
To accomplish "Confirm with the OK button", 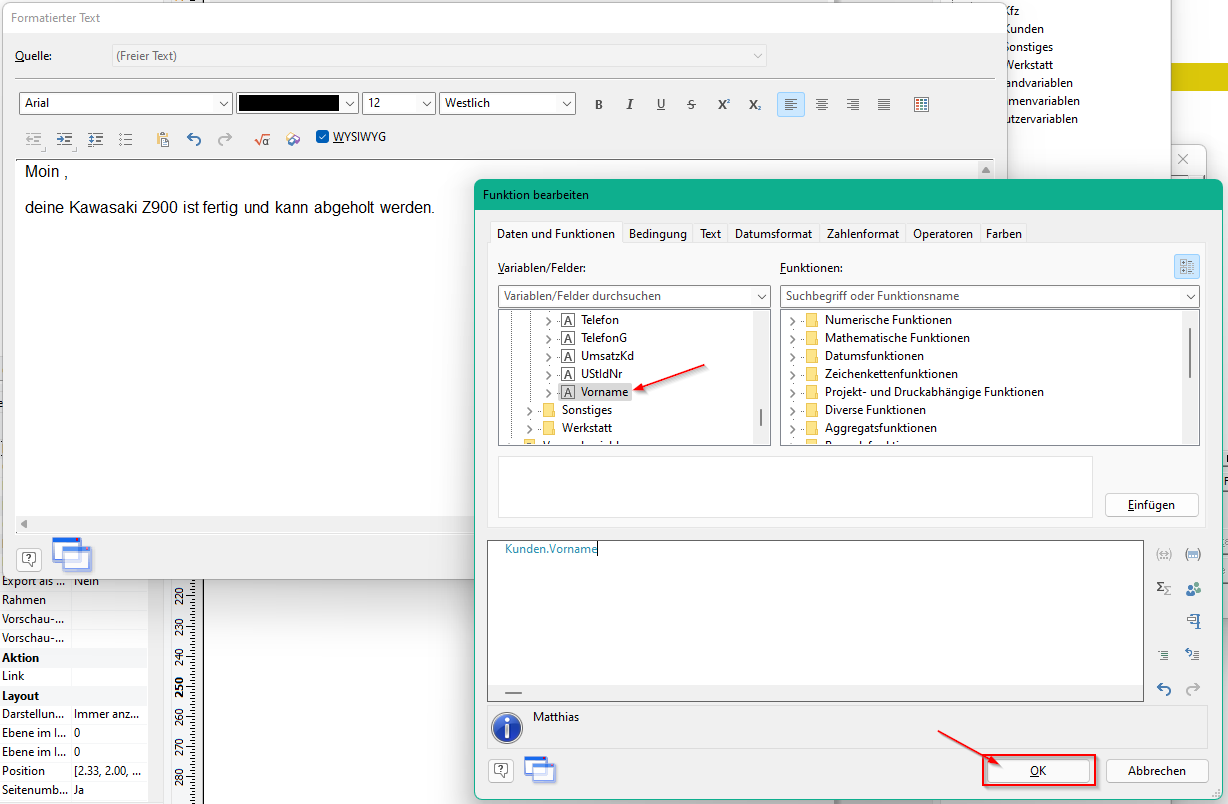I will click(x=1038, y=771).
